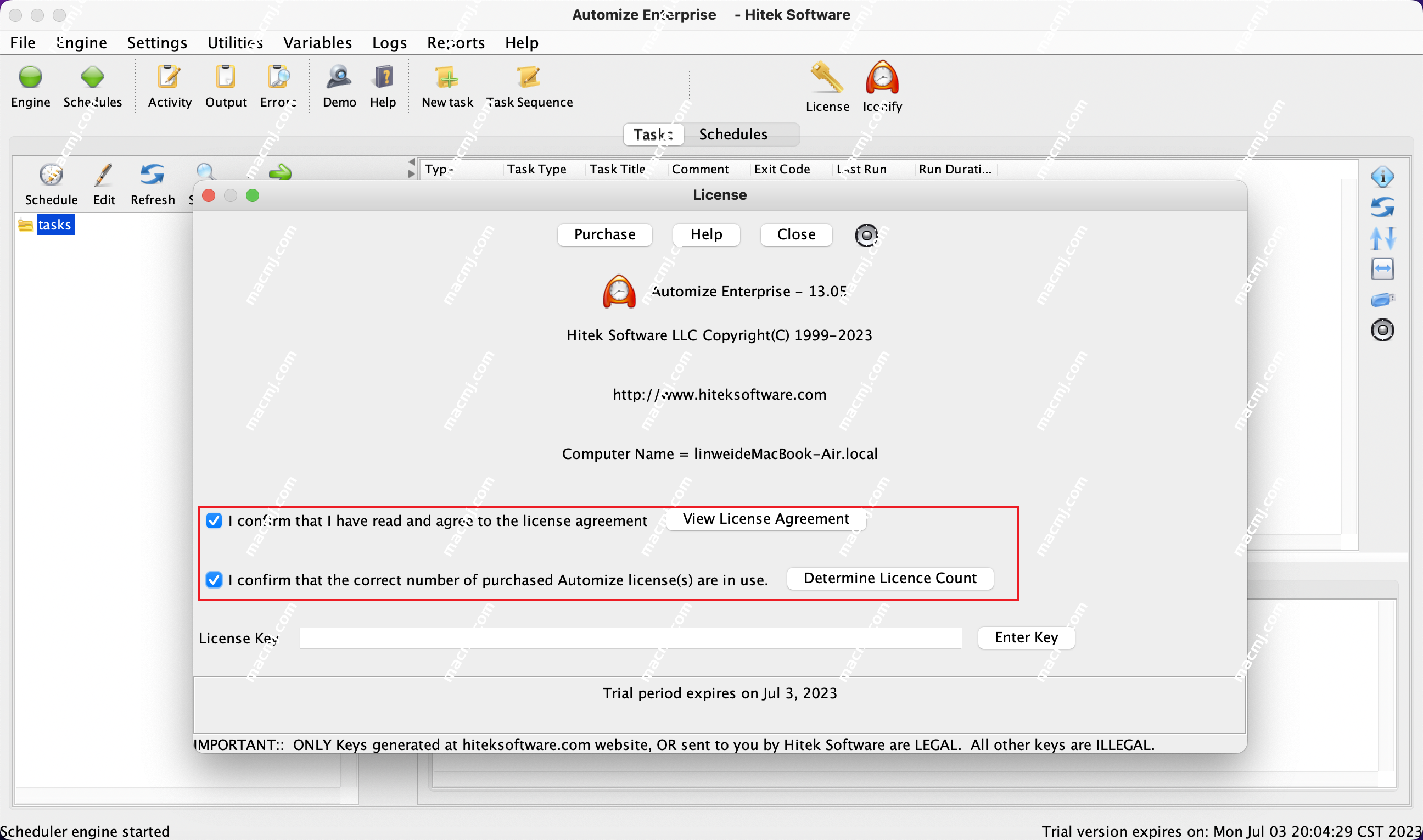Image resolution: width=1423 pixels, height=840 pixels.
Task: Launch the Demo toolbar icon
Action: [x=339, y=77]
